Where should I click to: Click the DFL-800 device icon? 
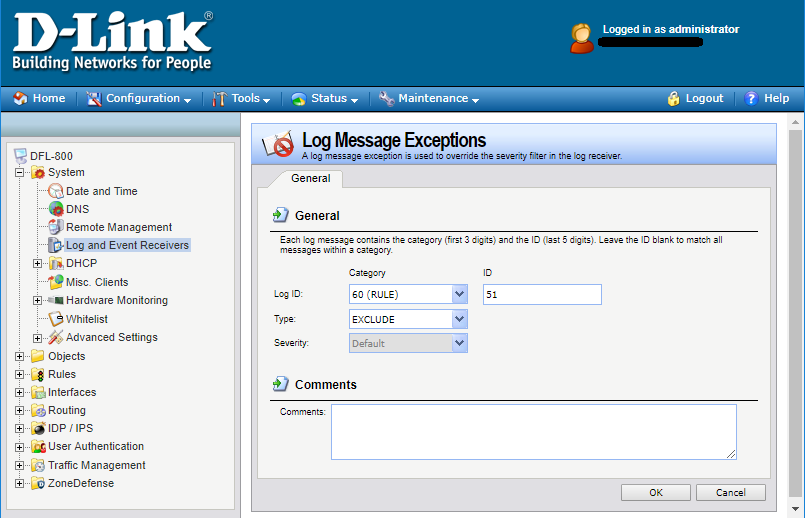click(21, 156)
